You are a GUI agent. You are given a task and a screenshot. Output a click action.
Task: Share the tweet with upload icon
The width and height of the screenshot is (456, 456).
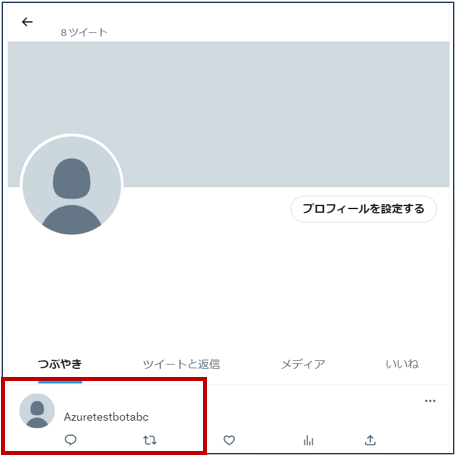click(370, 440)
